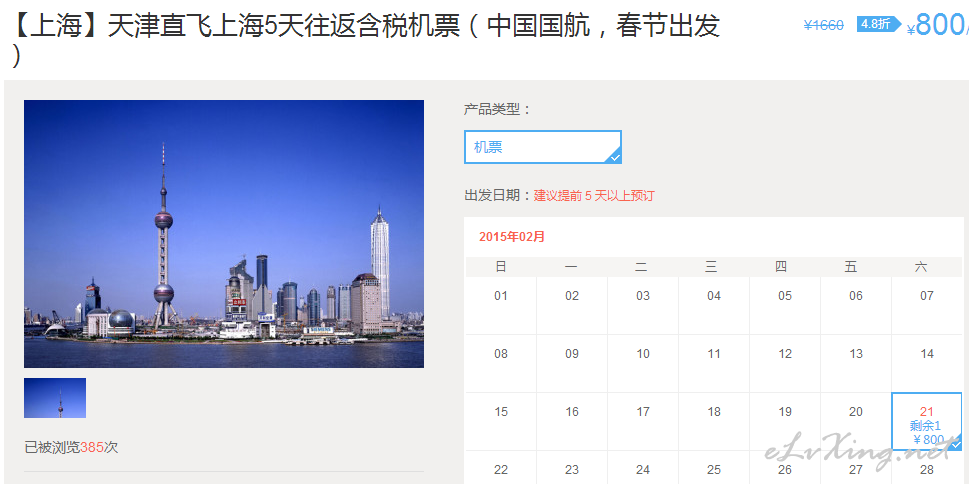Click calendar date 22

[501, 470]
